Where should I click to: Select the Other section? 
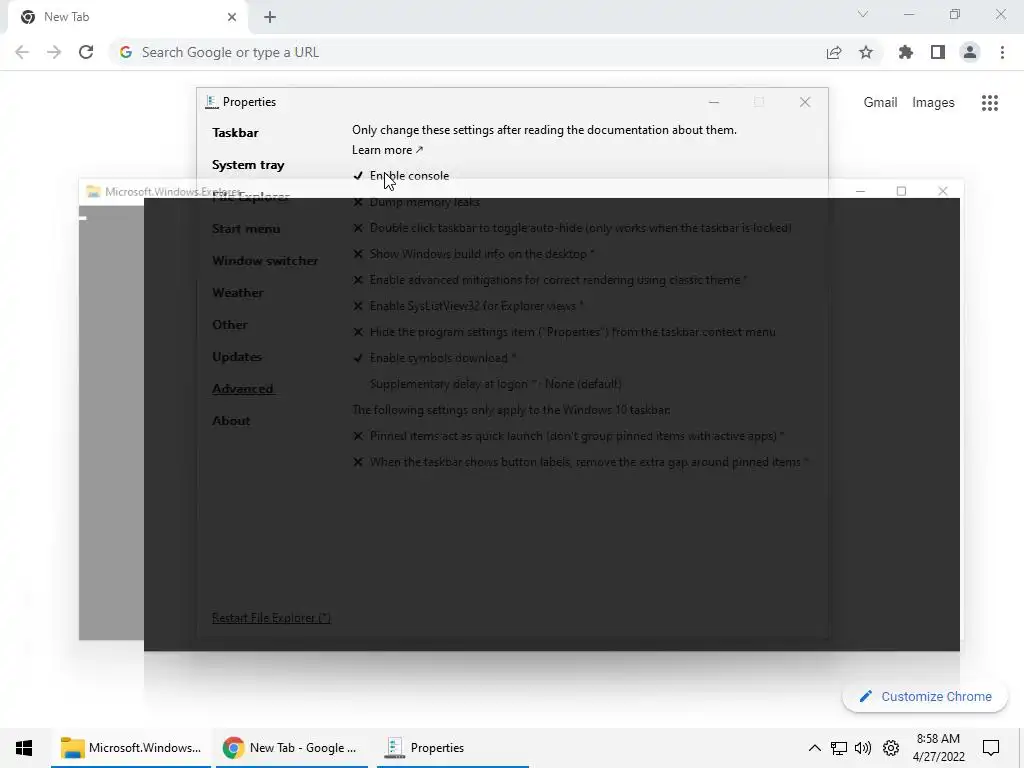(230, 325)
